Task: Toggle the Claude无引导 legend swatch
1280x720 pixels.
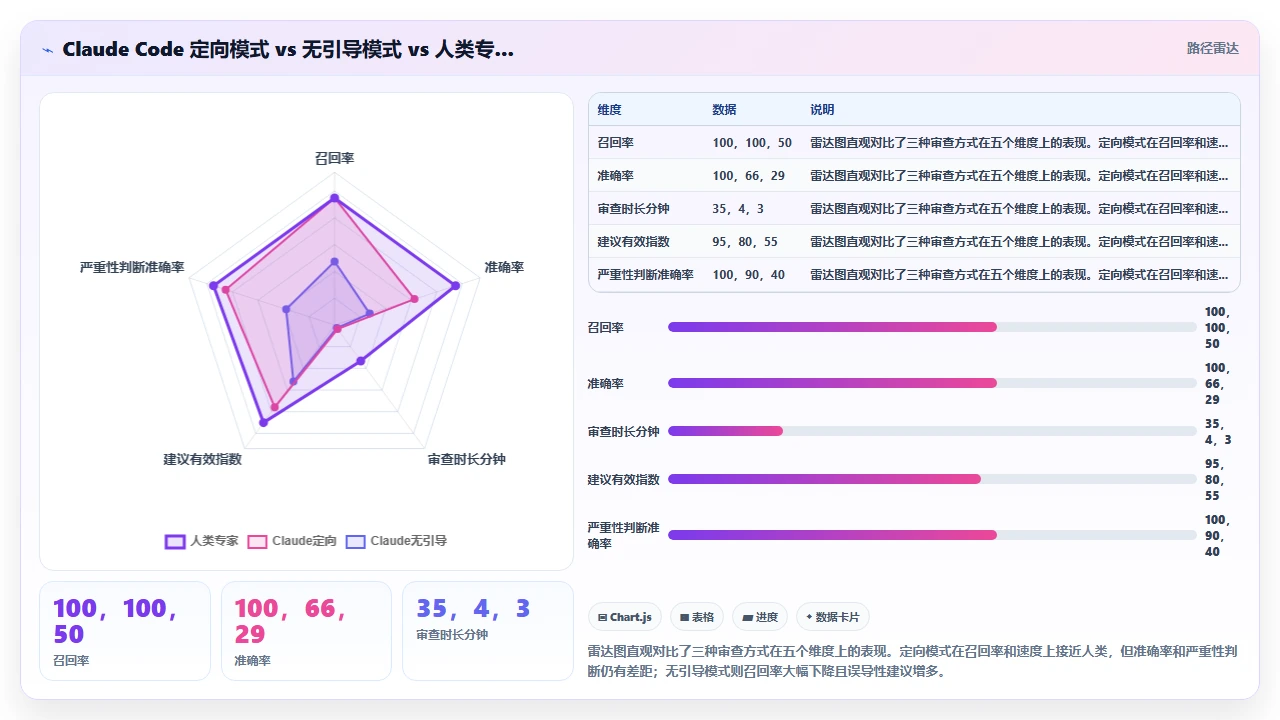Action: pyautogui.click(x=356, y=541)
